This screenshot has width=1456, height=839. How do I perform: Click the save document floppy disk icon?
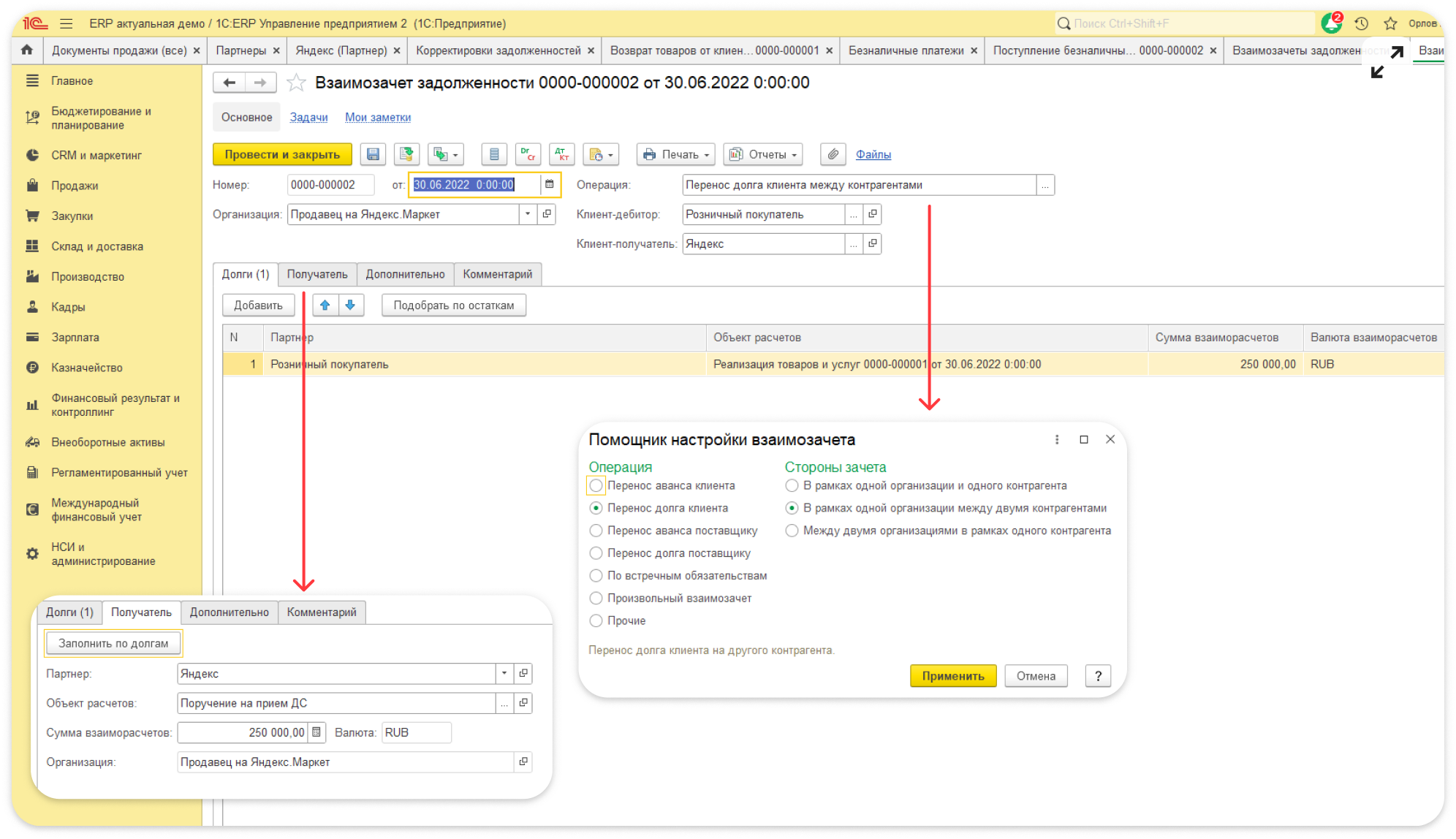(x=373, y=154)
